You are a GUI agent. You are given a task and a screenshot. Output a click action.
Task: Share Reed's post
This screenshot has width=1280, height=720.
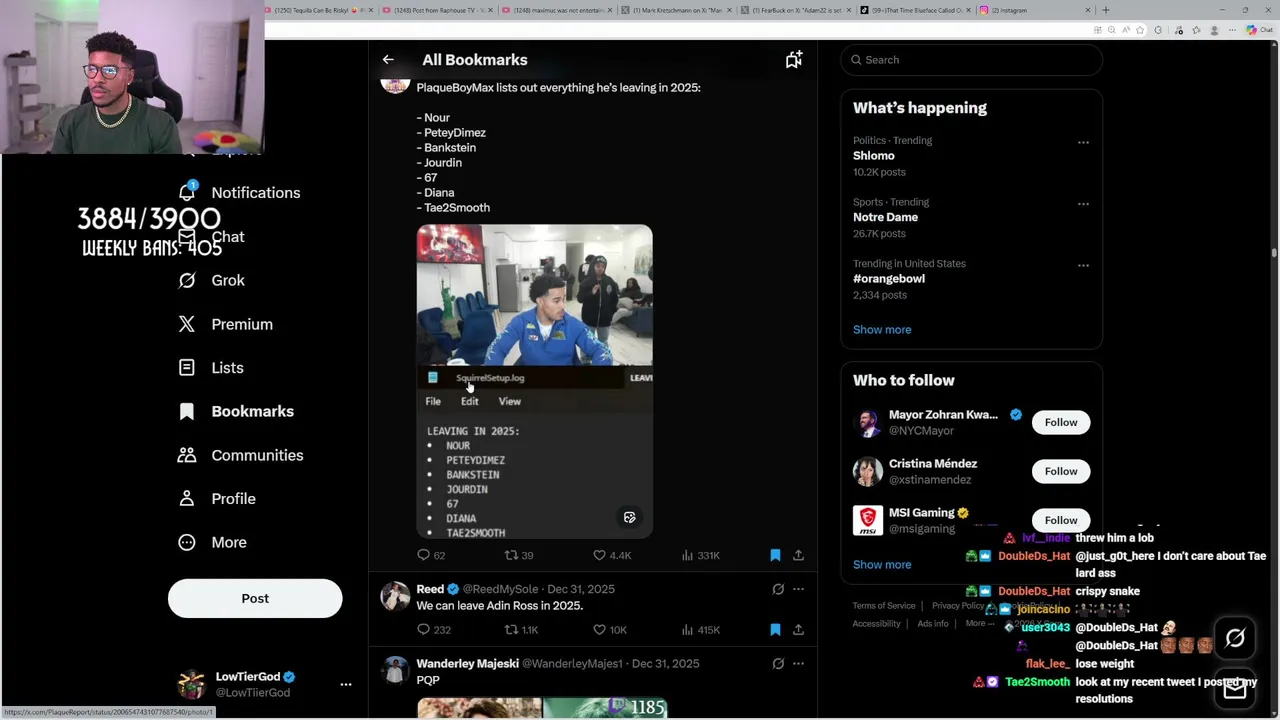798,629
